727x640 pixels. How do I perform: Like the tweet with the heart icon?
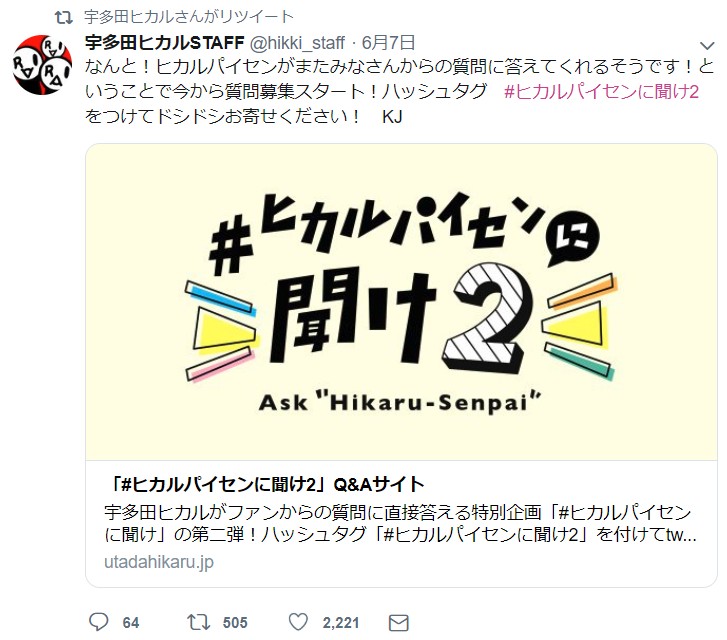point(298,622)
